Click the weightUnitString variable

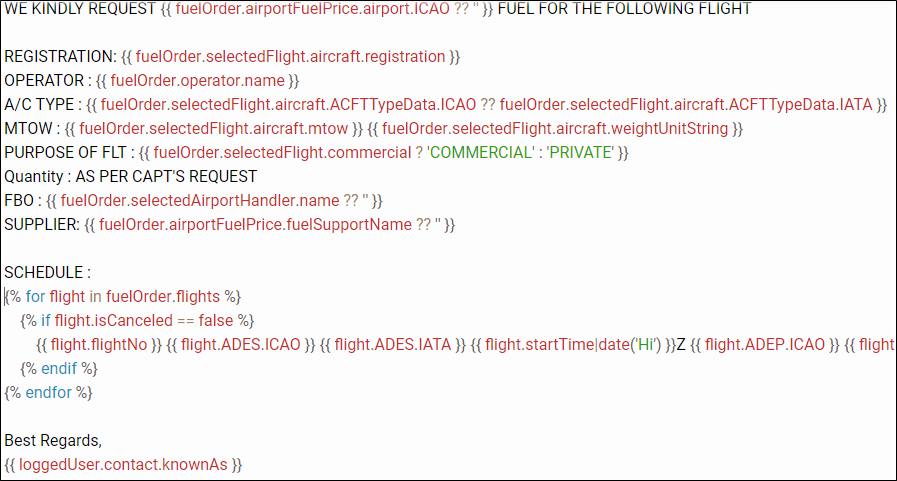pyautogui.click(x=555, y=129)
